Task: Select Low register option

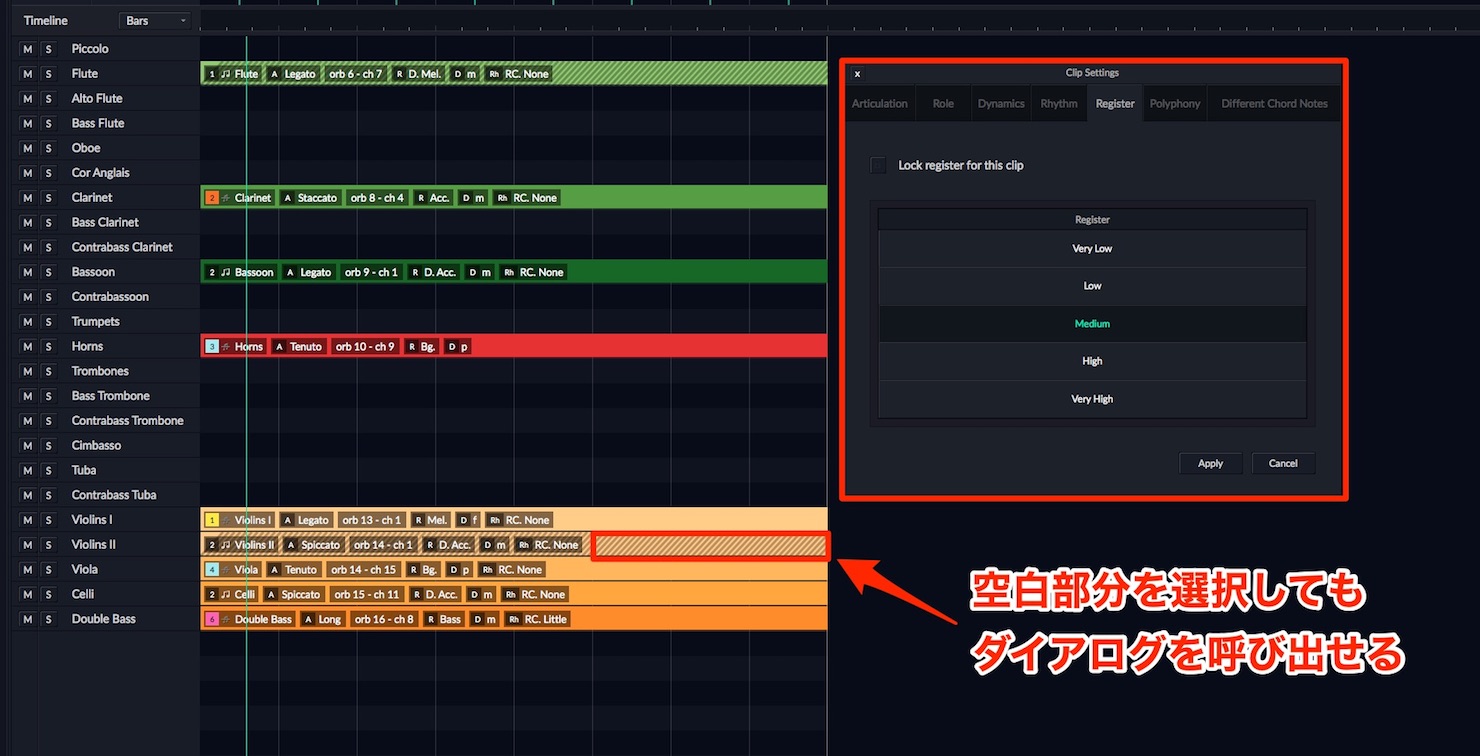Action: [1092, 286]
